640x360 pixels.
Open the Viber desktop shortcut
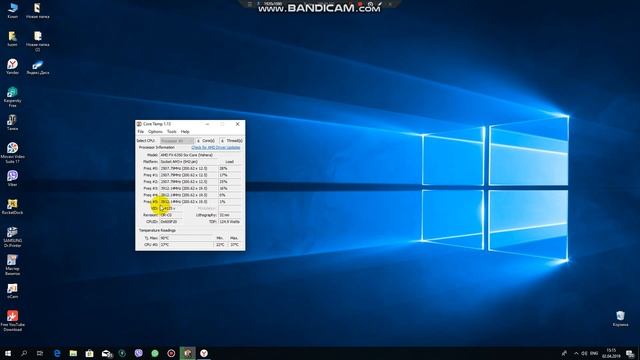(x=12, y=178)
